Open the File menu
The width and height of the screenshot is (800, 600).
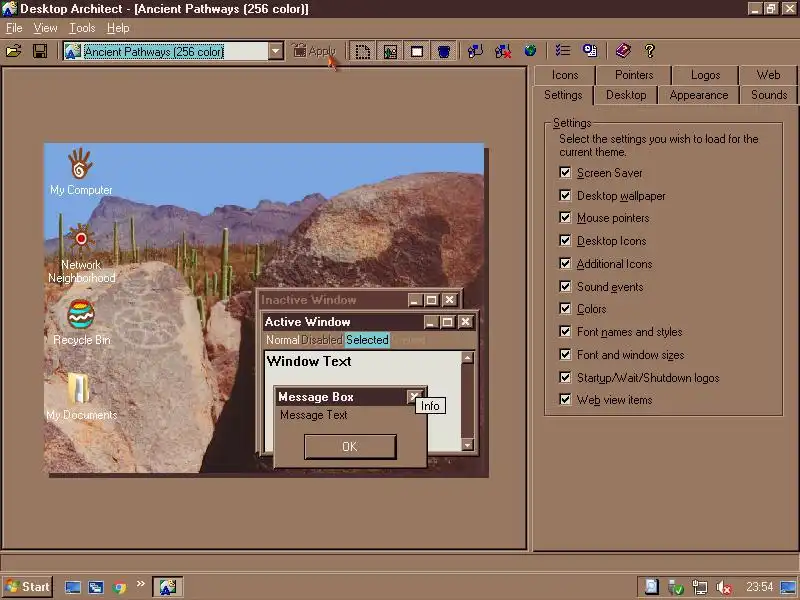(14, 28)
